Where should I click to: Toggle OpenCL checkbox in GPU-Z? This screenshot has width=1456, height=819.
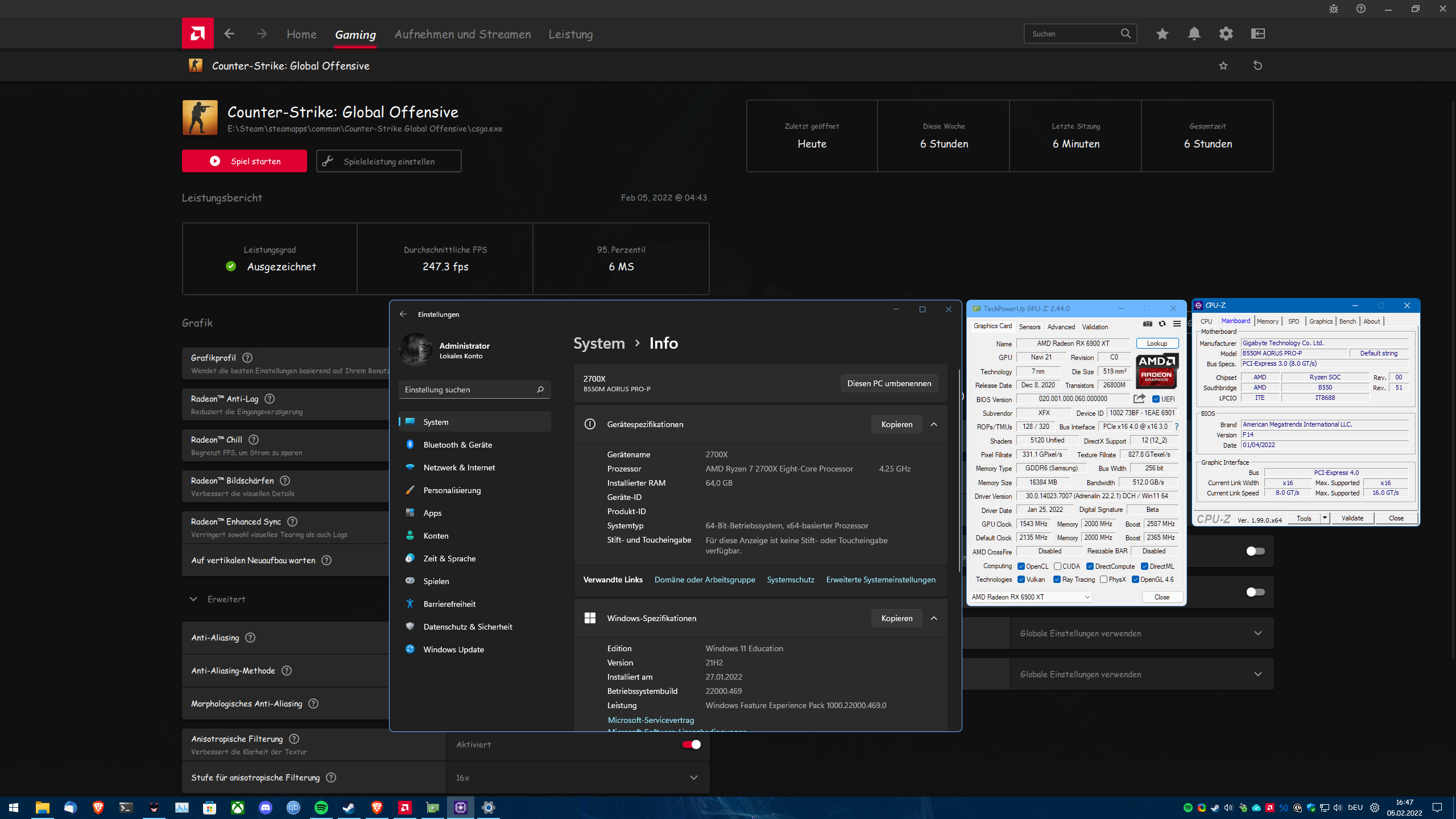pyautogui.click(x=1021, y=566)
